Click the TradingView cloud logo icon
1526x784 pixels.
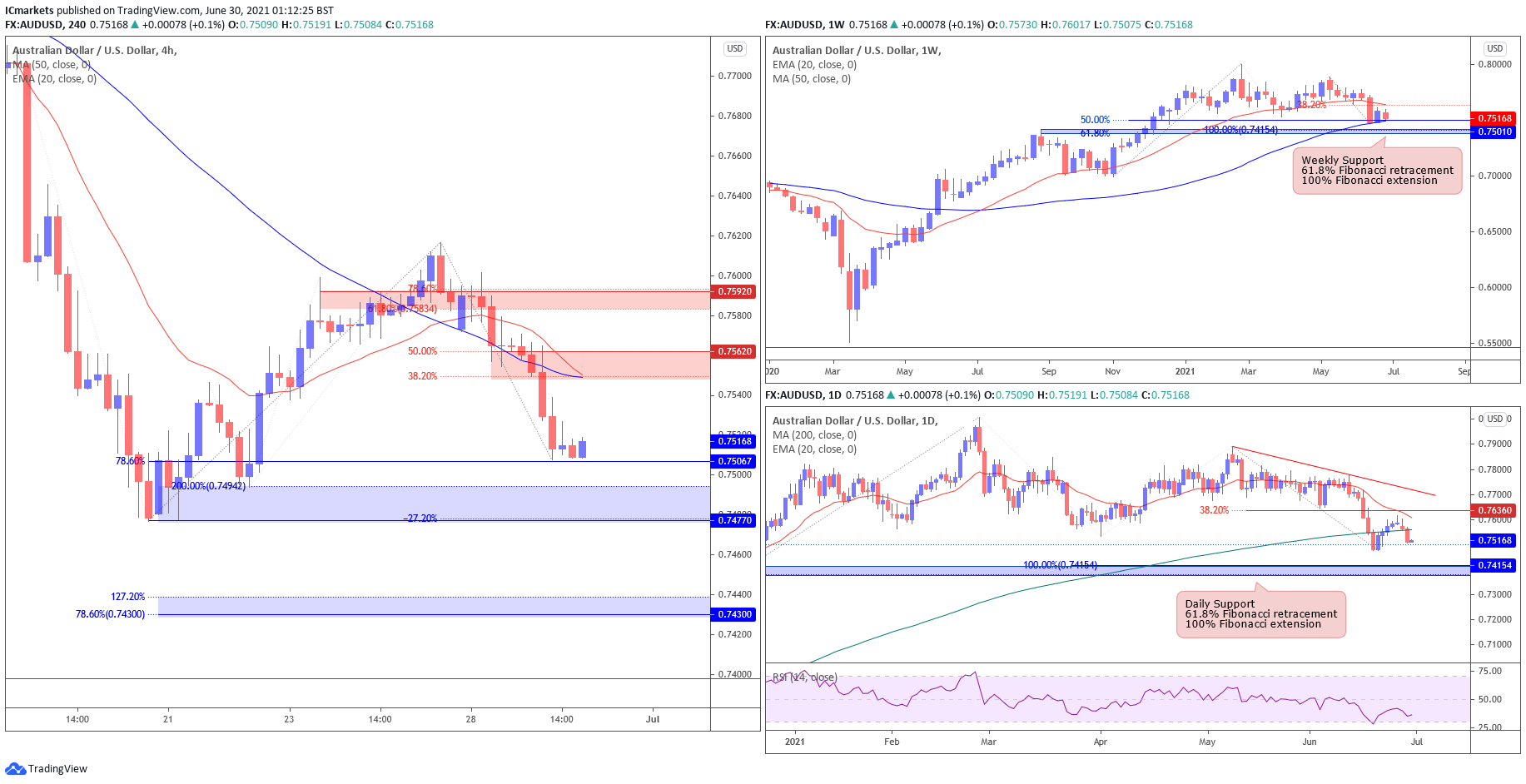pyautogui.click(x=15, y=768)
